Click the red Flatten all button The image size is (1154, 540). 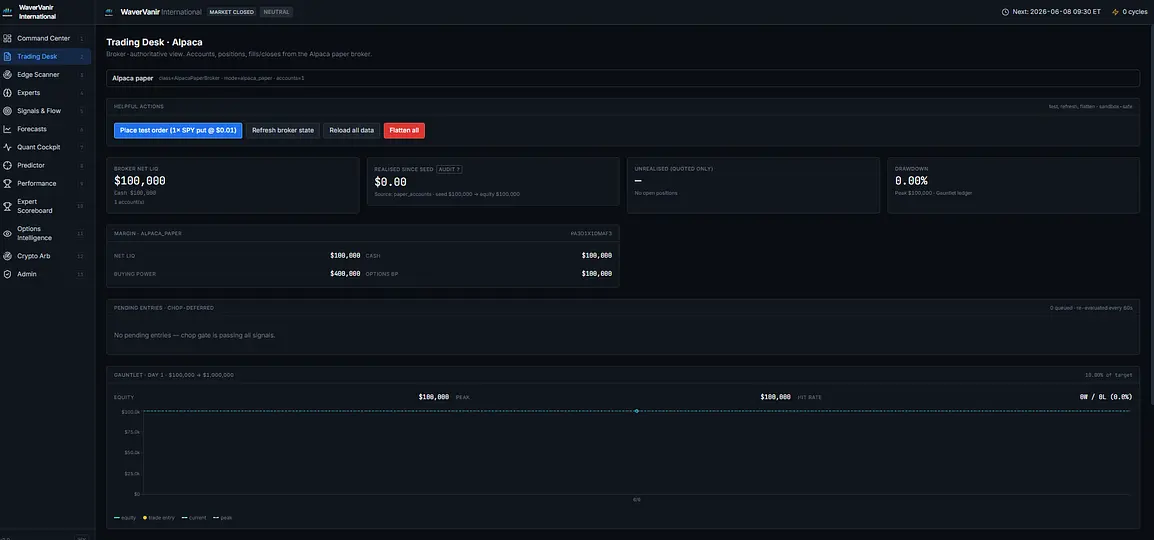pyautogui.click(x=404, y=130)
